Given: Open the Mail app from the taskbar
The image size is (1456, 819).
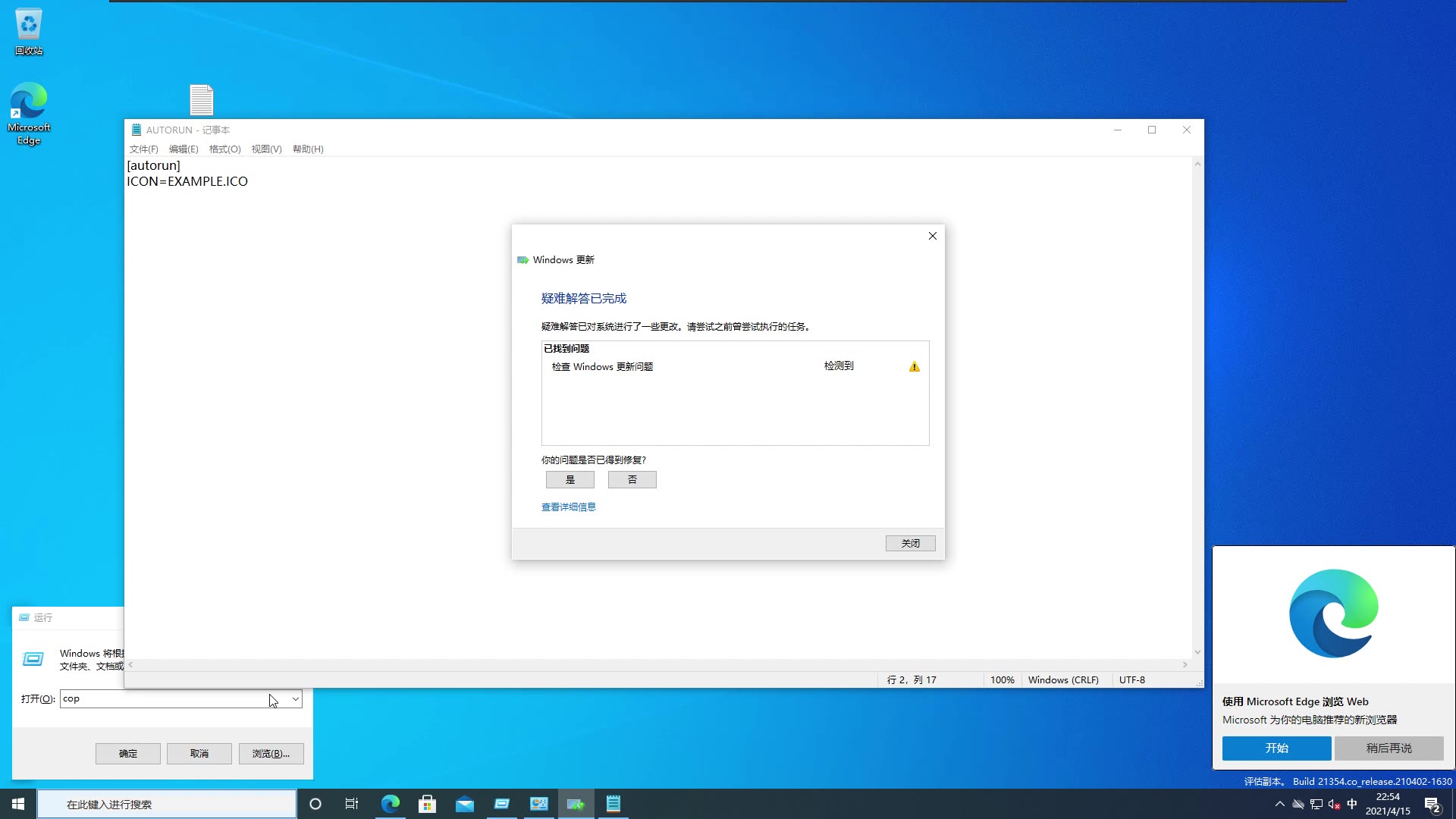Looking at the screenshot, I should [464, 803].
